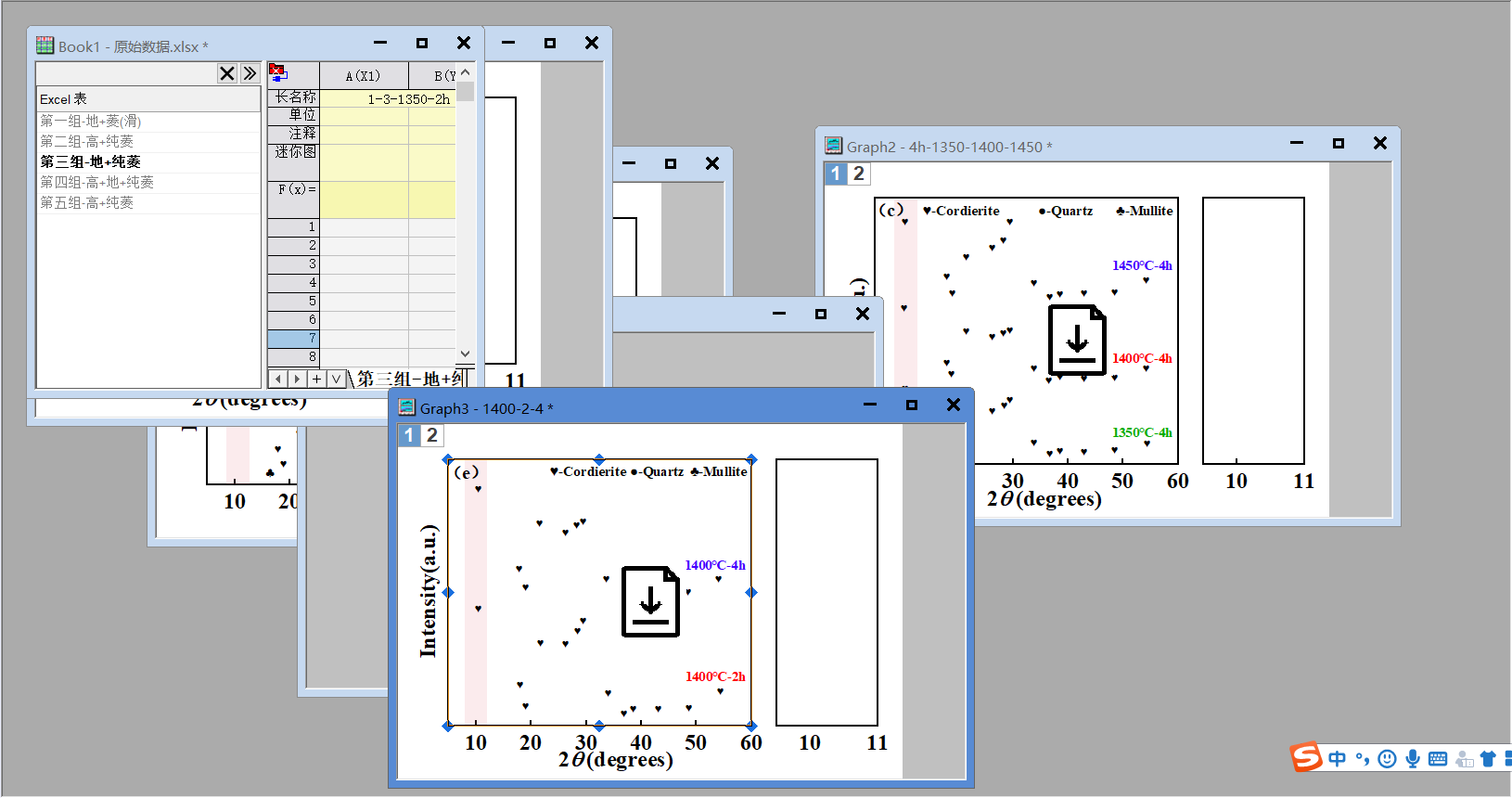Select sheet 第五组-高+纯菱 in Excel list
Image resolution: width=1512 pixels, height=798 pixels.
pos(147,203)
